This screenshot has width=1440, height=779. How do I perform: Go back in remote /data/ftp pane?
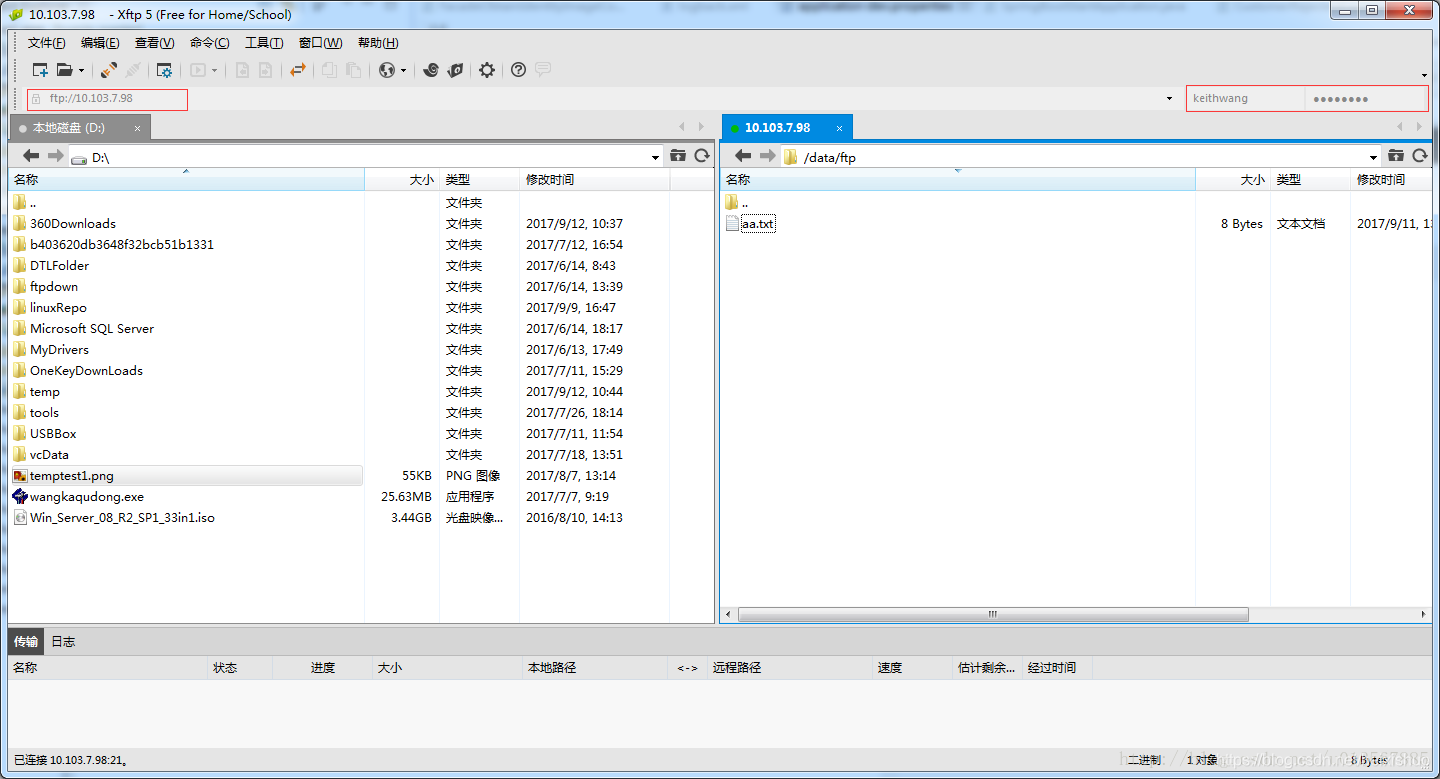(x=743, y=156)
